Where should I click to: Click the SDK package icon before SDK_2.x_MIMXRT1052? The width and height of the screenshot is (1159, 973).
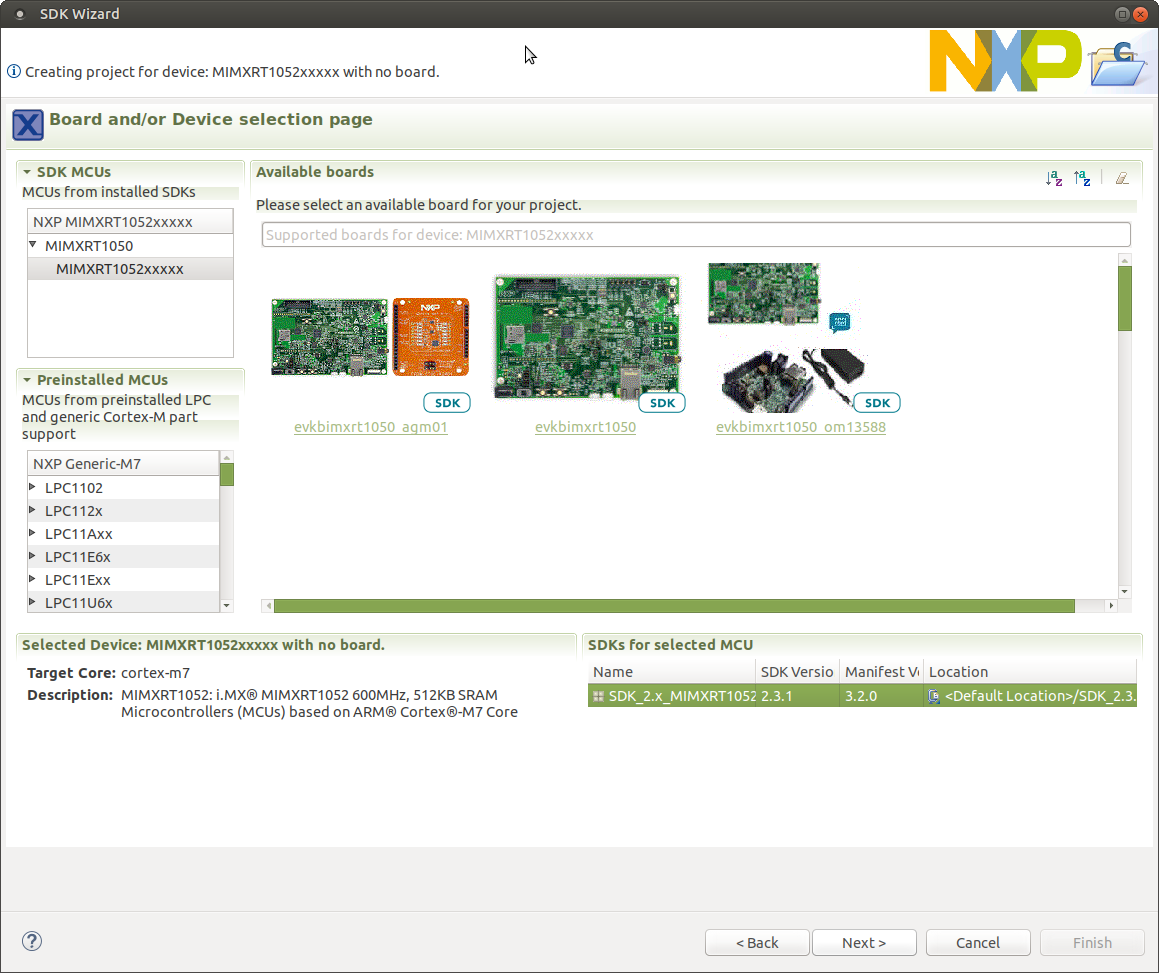(x=599, y=696)
